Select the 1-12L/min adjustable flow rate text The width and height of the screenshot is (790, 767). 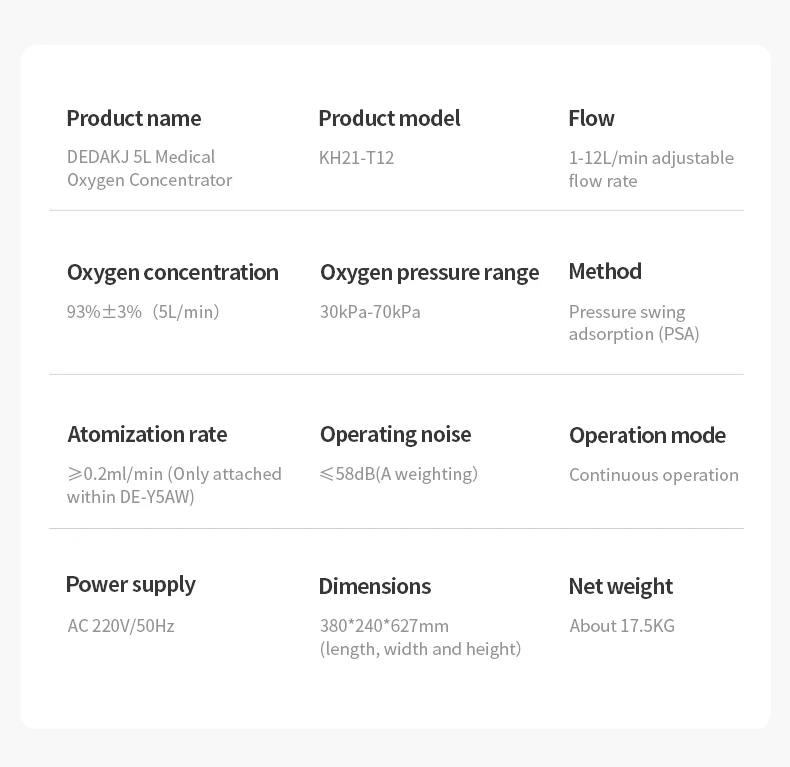(651, 169)
